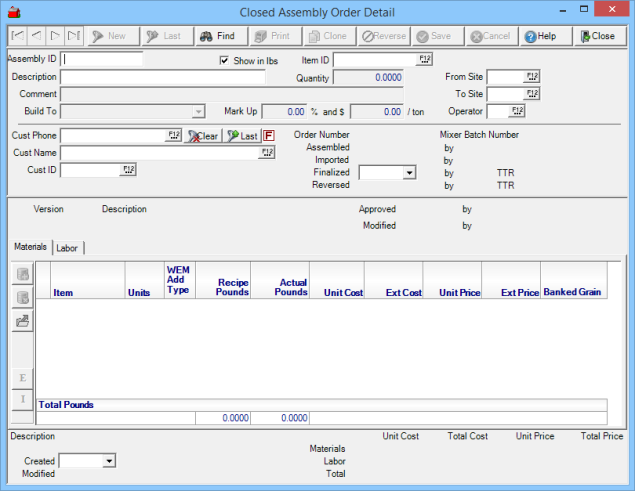Go to the previous record arrow
This screenshot has height=491, width=635.
pyautogui.click(x=36, y=36)
